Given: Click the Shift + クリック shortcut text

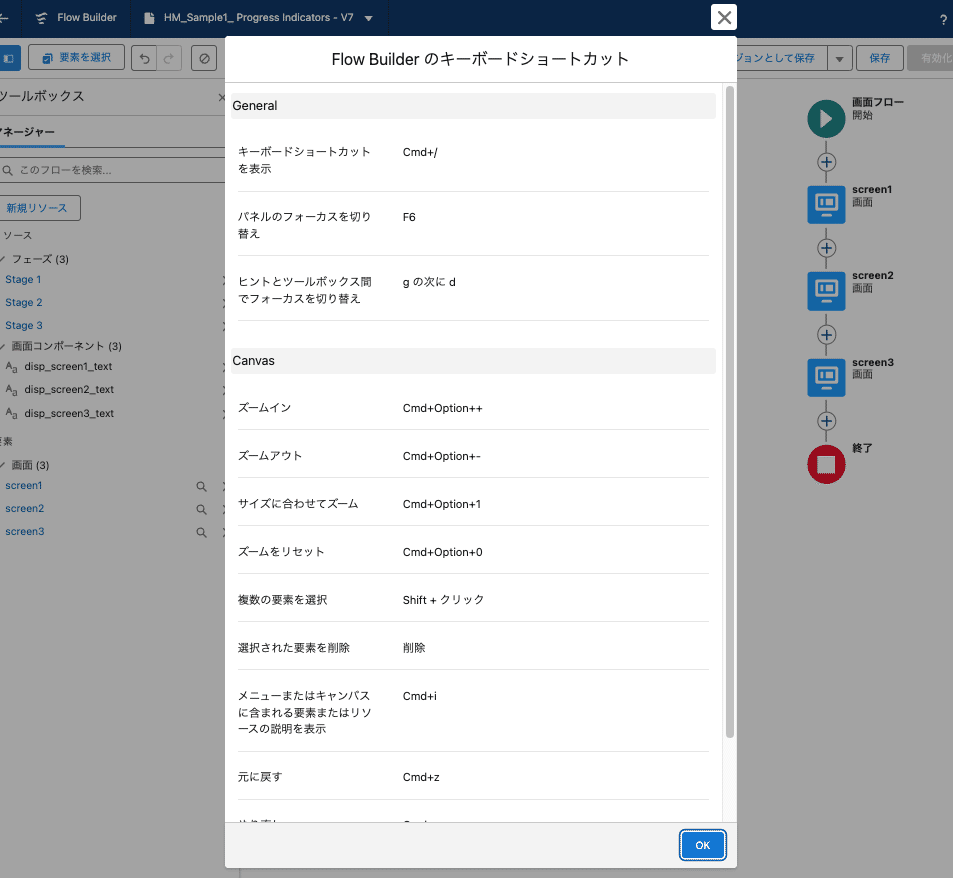Looking at the screenshot, I should click(x=443, y=600).
